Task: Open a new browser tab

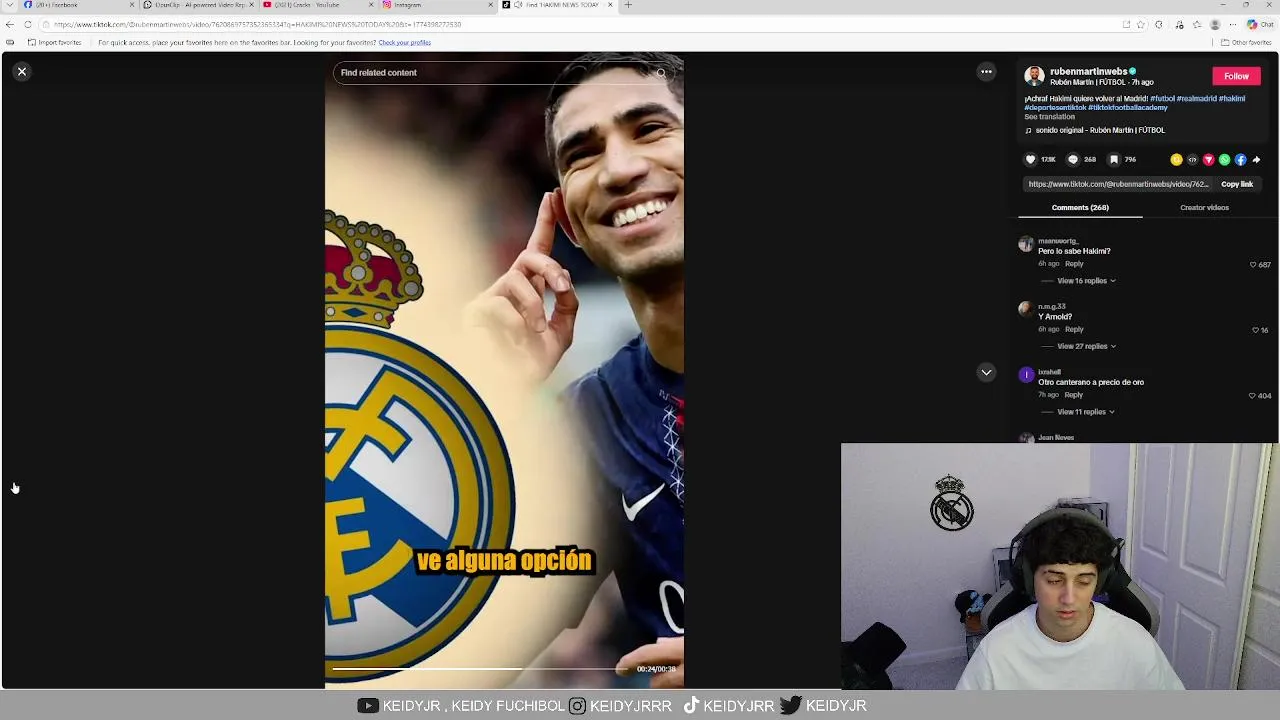Action: pyautogui.click(x=628, y=5)
